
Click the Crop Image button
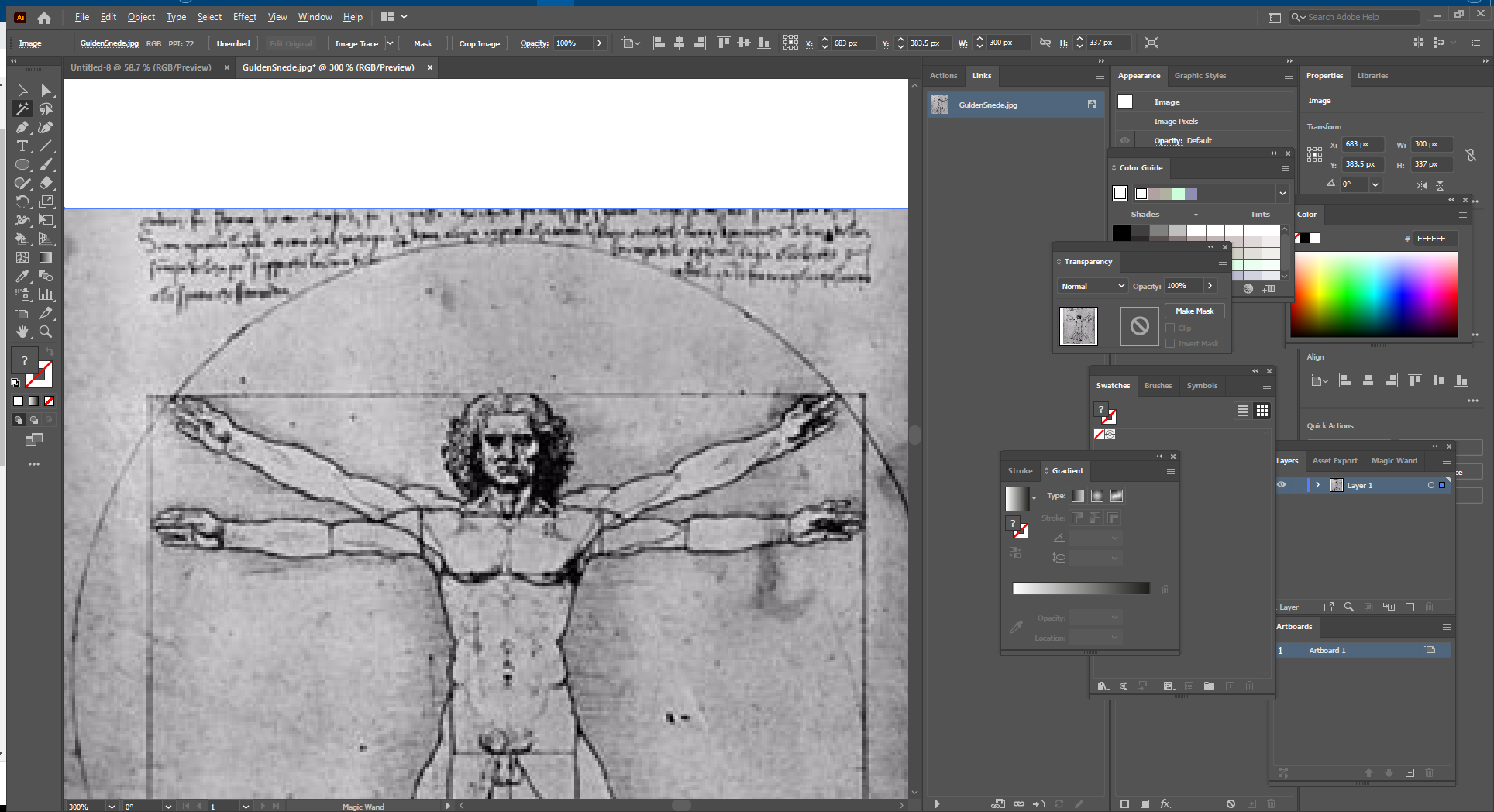click(479, 43)
